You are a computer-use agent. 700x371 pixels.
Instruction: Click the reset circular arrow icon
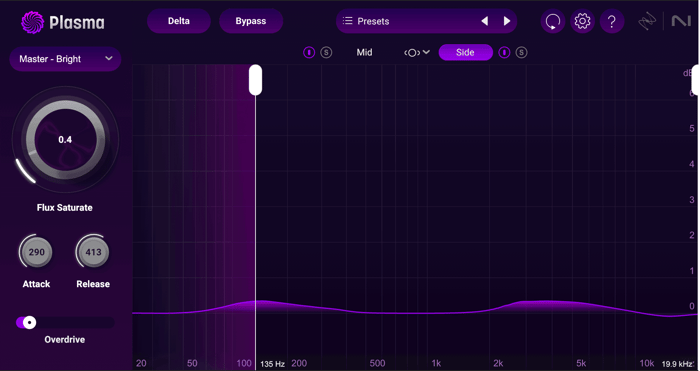tap(553, 21)
